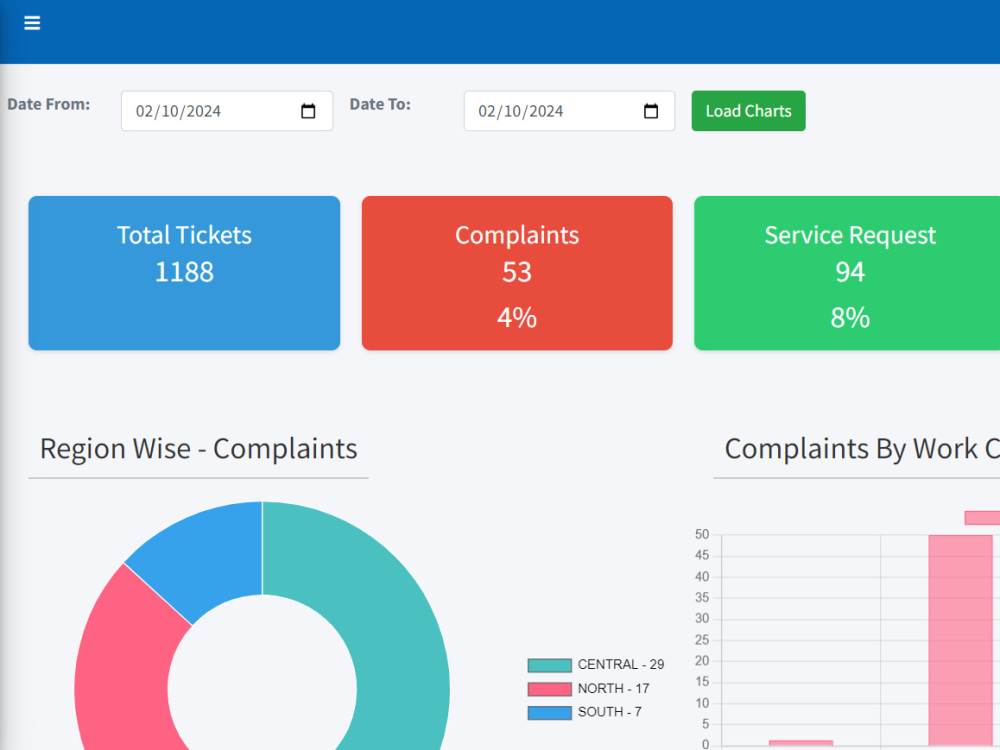Click the 1188 total tickets value

pyautogui.click(x=184, y=272)
